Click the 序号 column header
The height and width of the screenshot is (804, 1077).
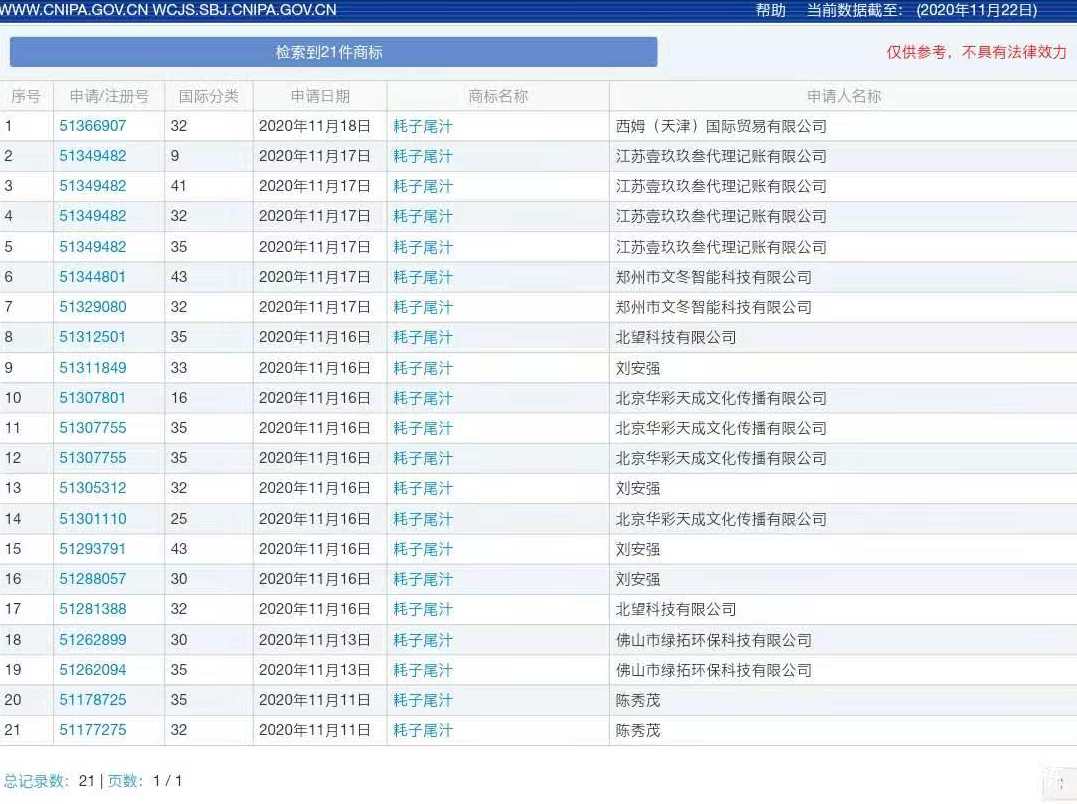coord(26,96)
